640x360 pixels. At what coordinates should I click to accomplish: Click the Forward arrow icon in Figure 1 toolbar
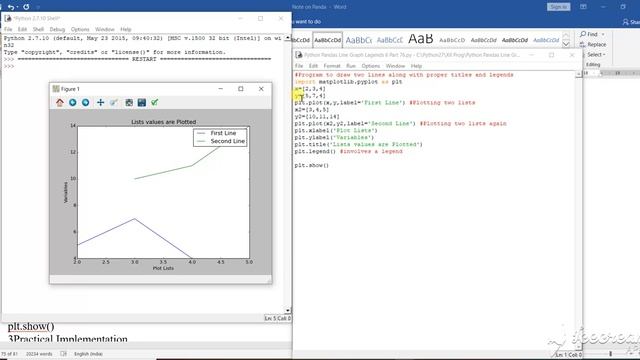point(85,102)
